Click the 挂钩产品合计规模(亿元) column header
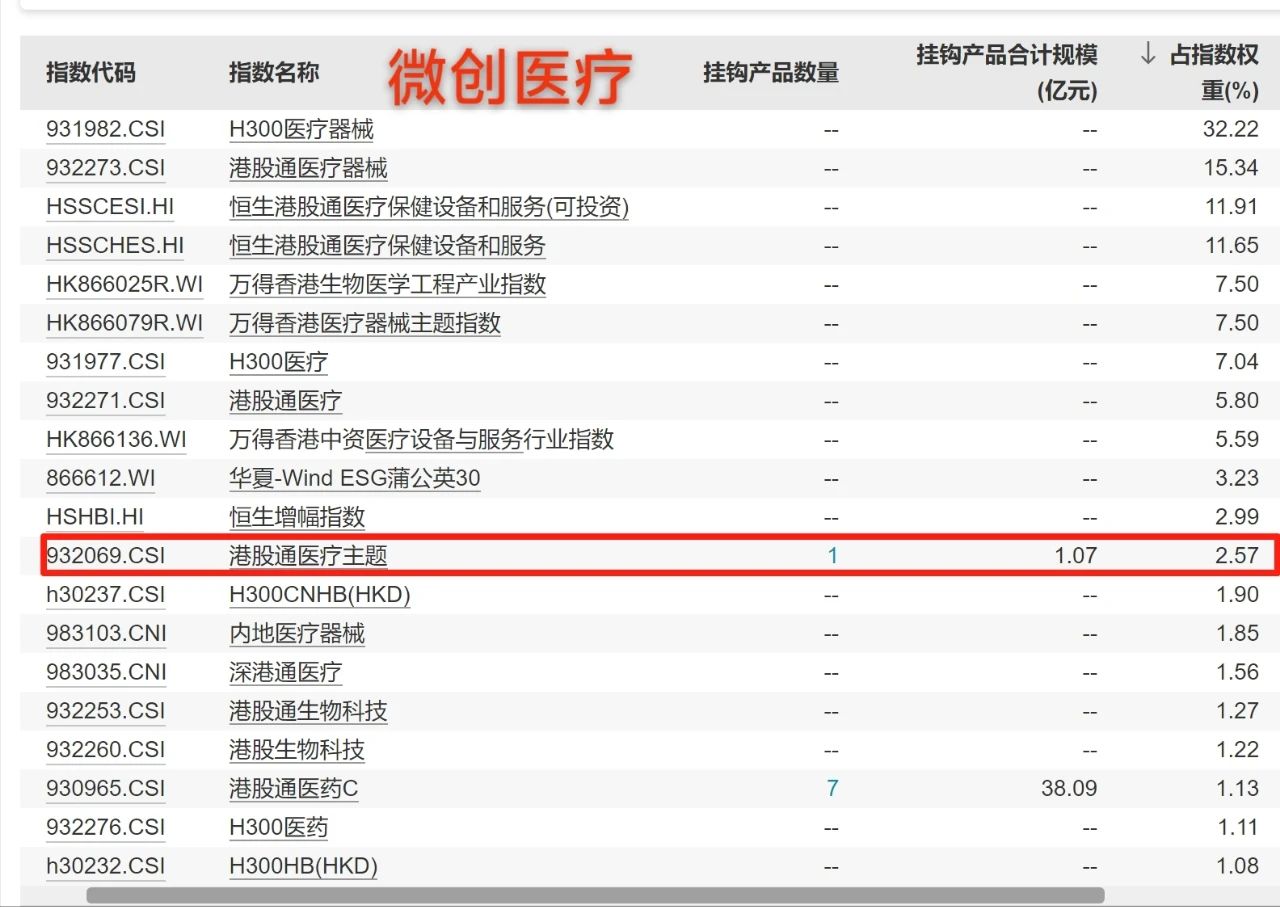 [x=1007, y=72]
